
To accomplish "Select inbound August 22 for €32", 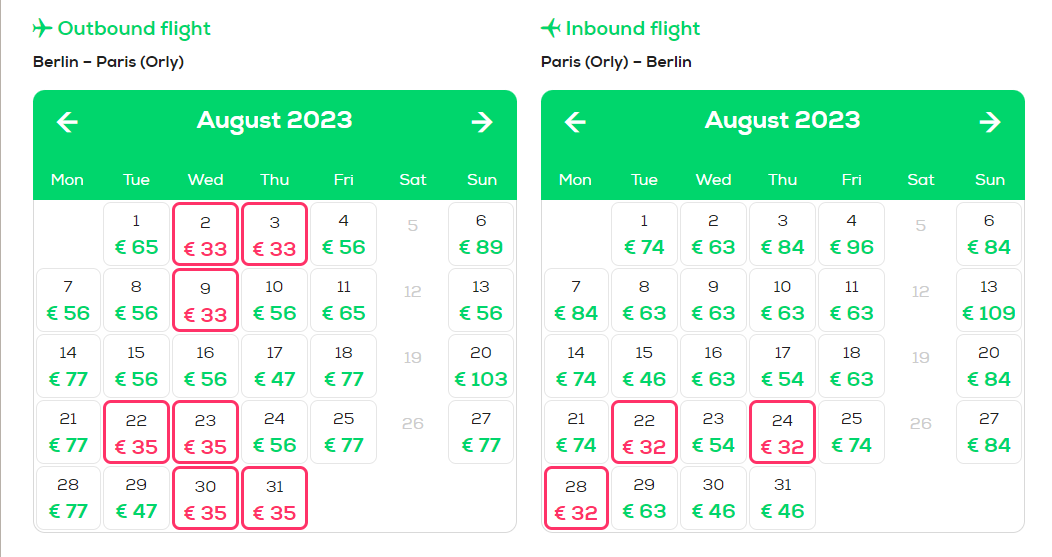I will tap(644, 432).
